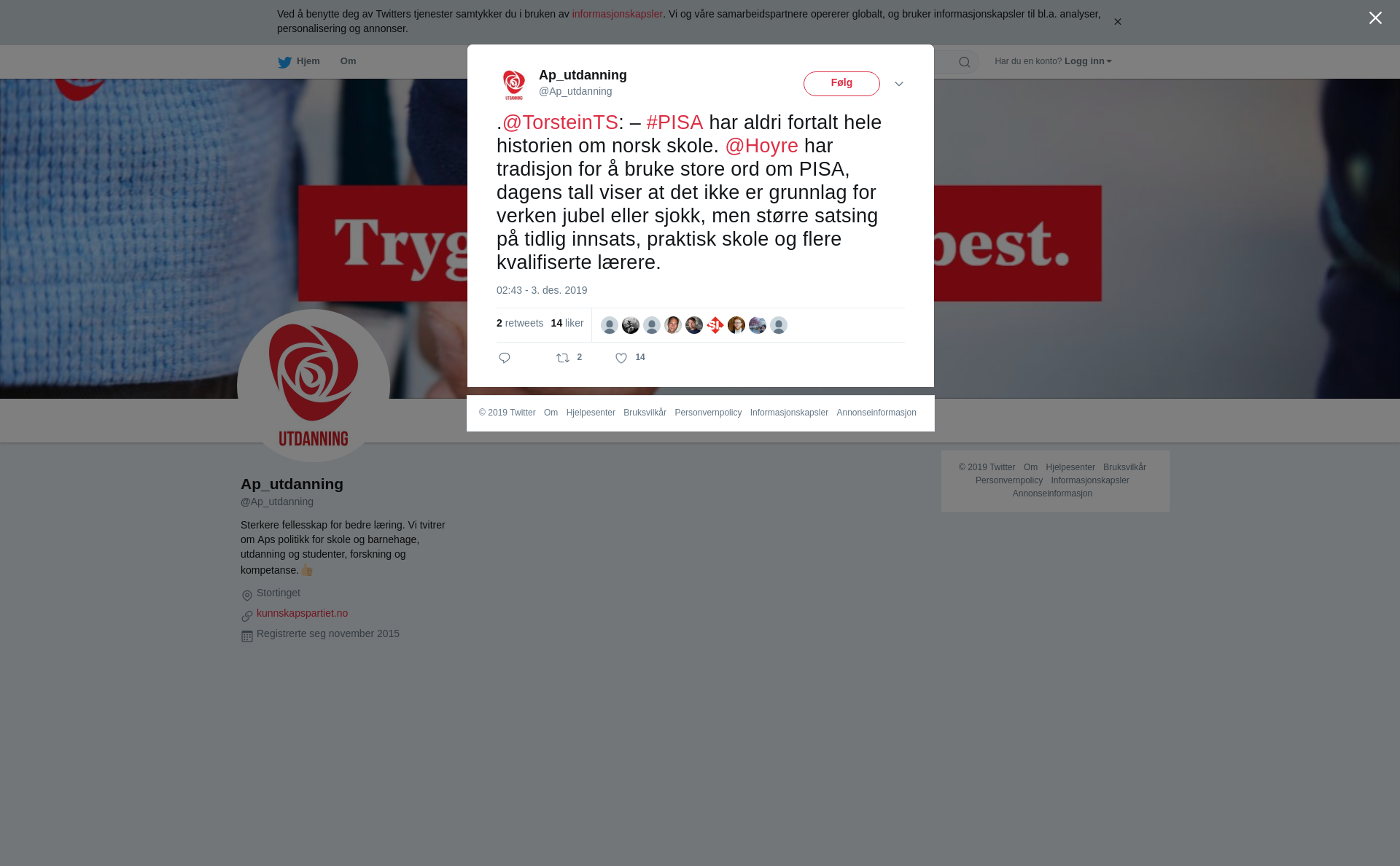This screenshot has height=866, width=1400.
Task: Expand tweet options chevron menu
Action: 899,85
